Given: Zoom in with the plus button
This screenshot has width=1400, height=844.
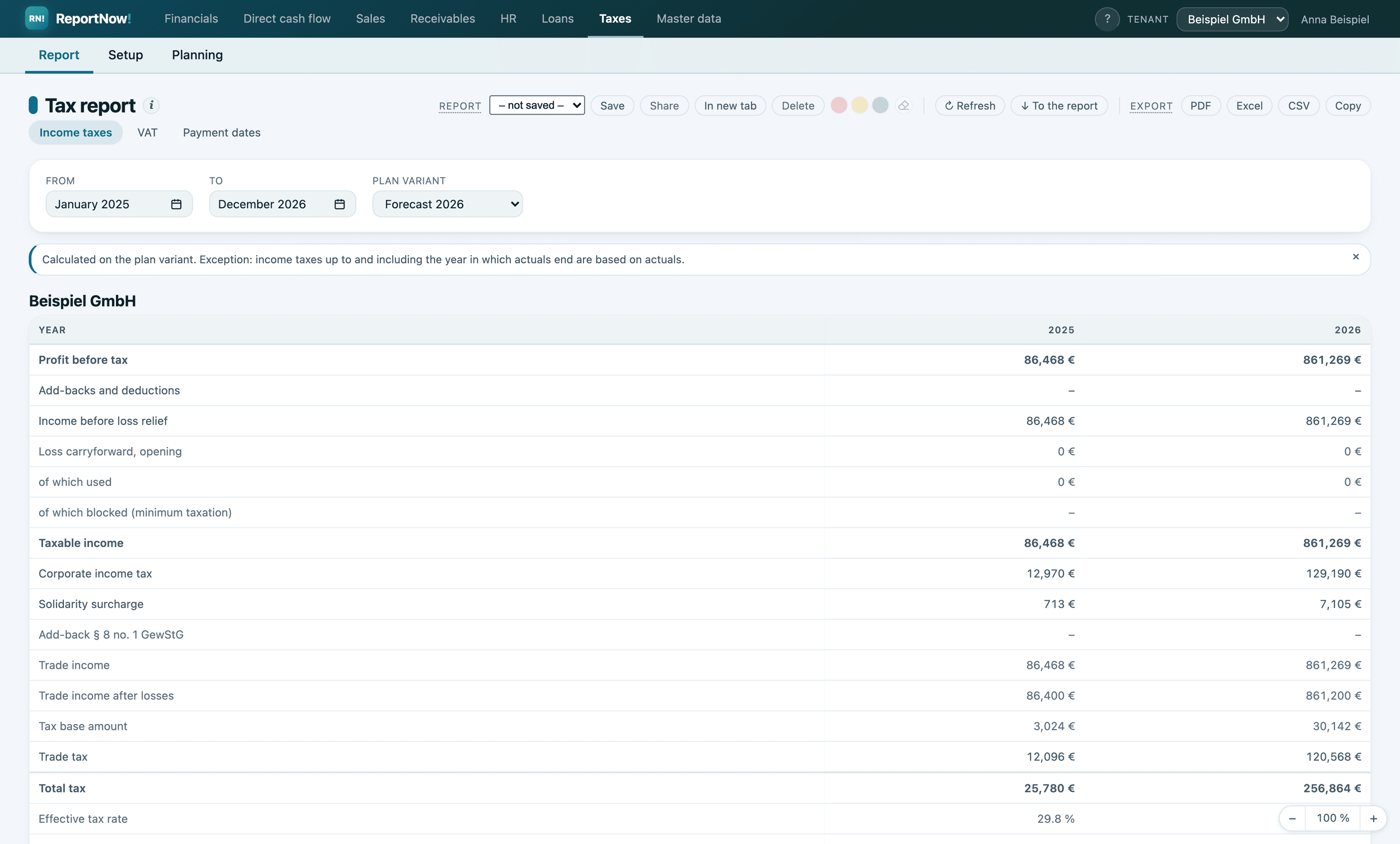Looking at the screenshot, I should 1373,818.
